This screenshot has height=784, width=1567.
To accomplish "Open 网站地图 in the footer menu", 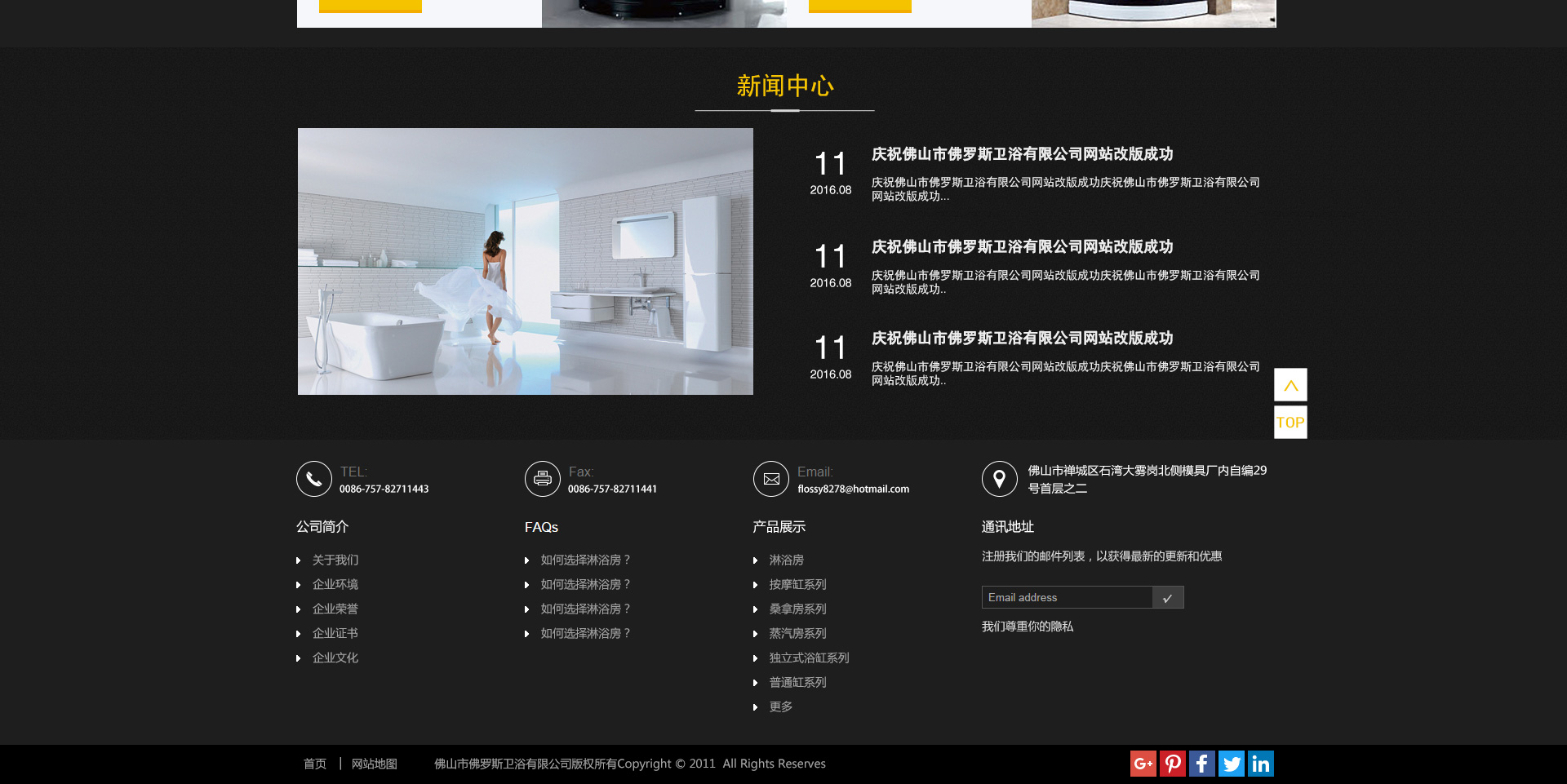I will point(374,764).
